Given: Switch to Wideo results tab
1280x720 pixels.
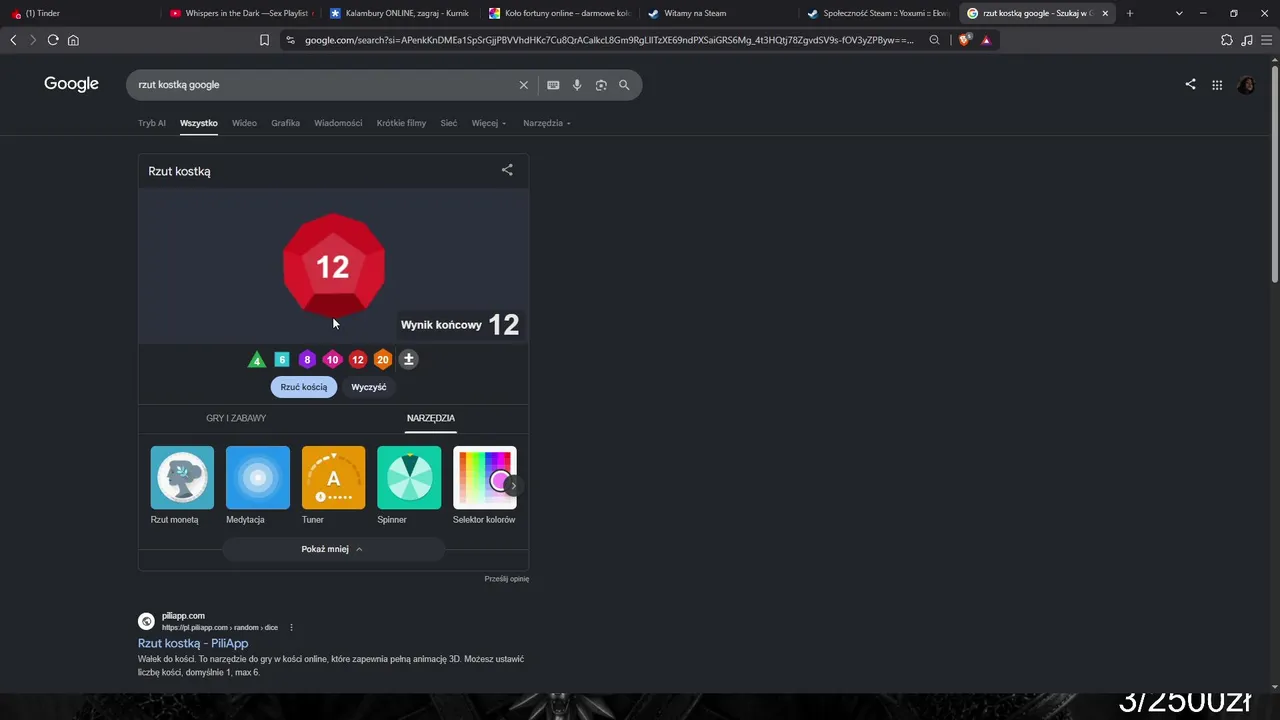Looking at the screenshot, I should click(244, 123).
